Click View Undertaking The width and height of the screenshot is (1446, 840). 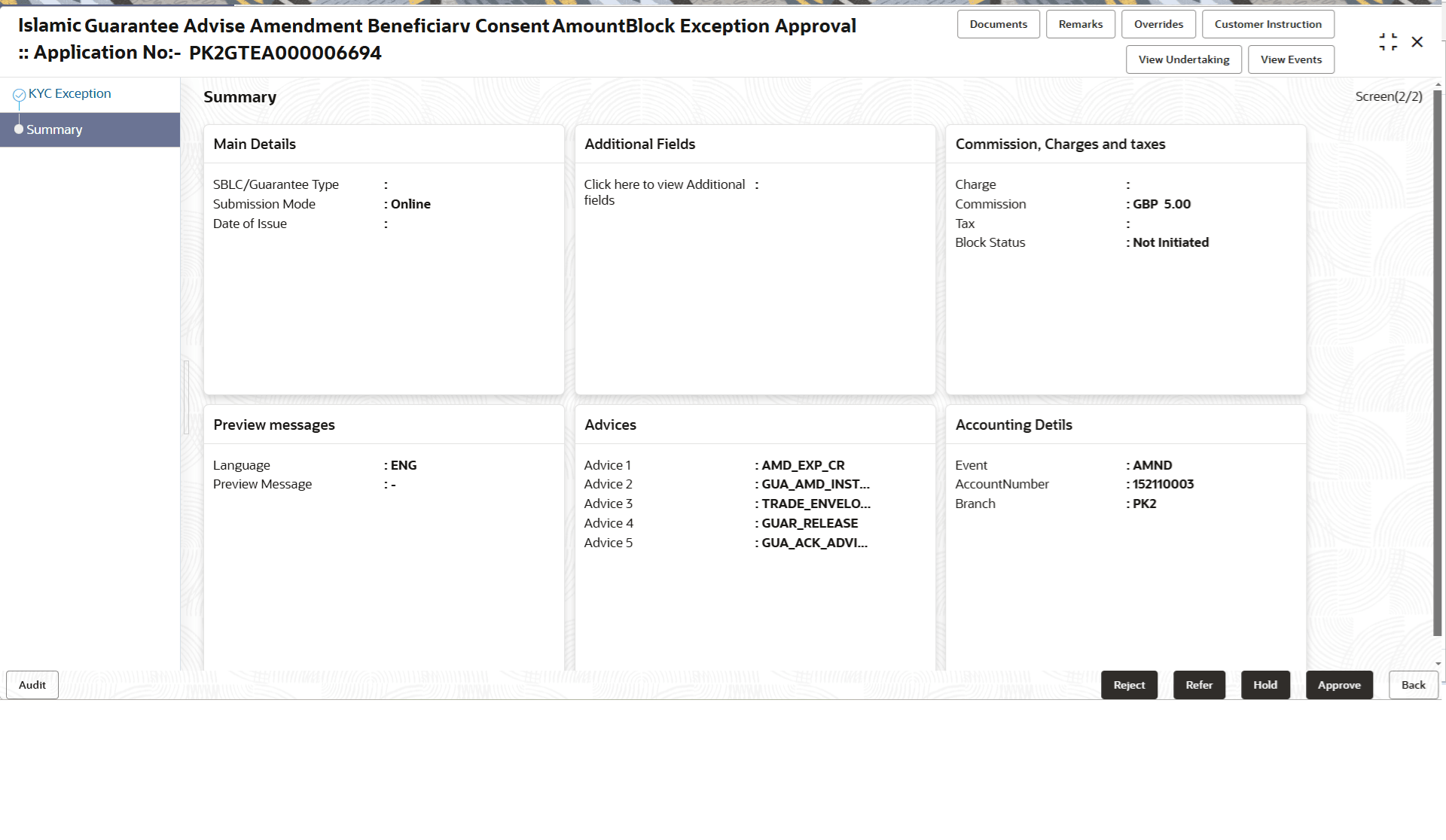pos(1183,59)
